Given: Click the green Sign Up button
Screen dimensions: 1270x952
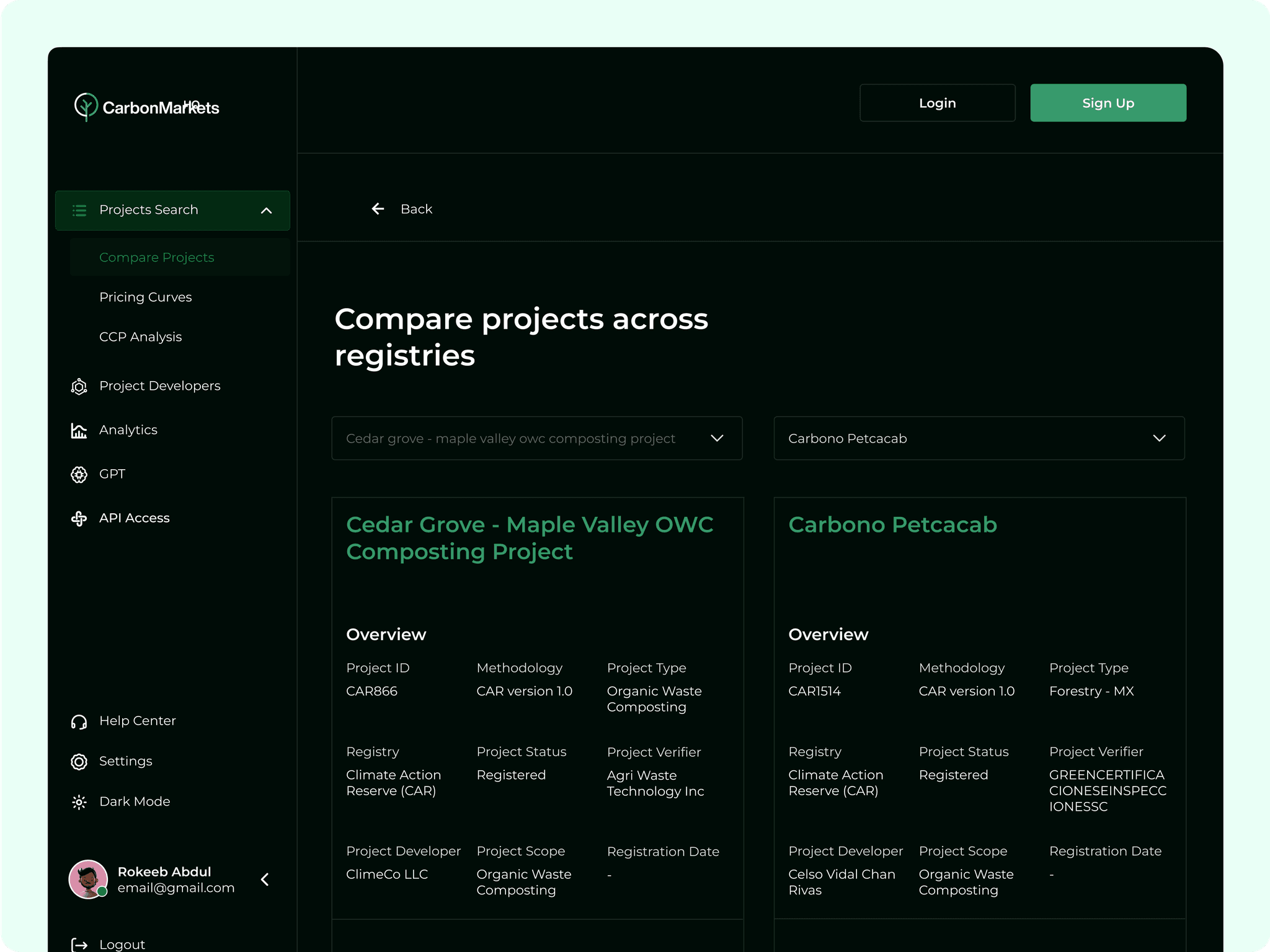Looking at the screenshot, I should tap(1108, 103).
